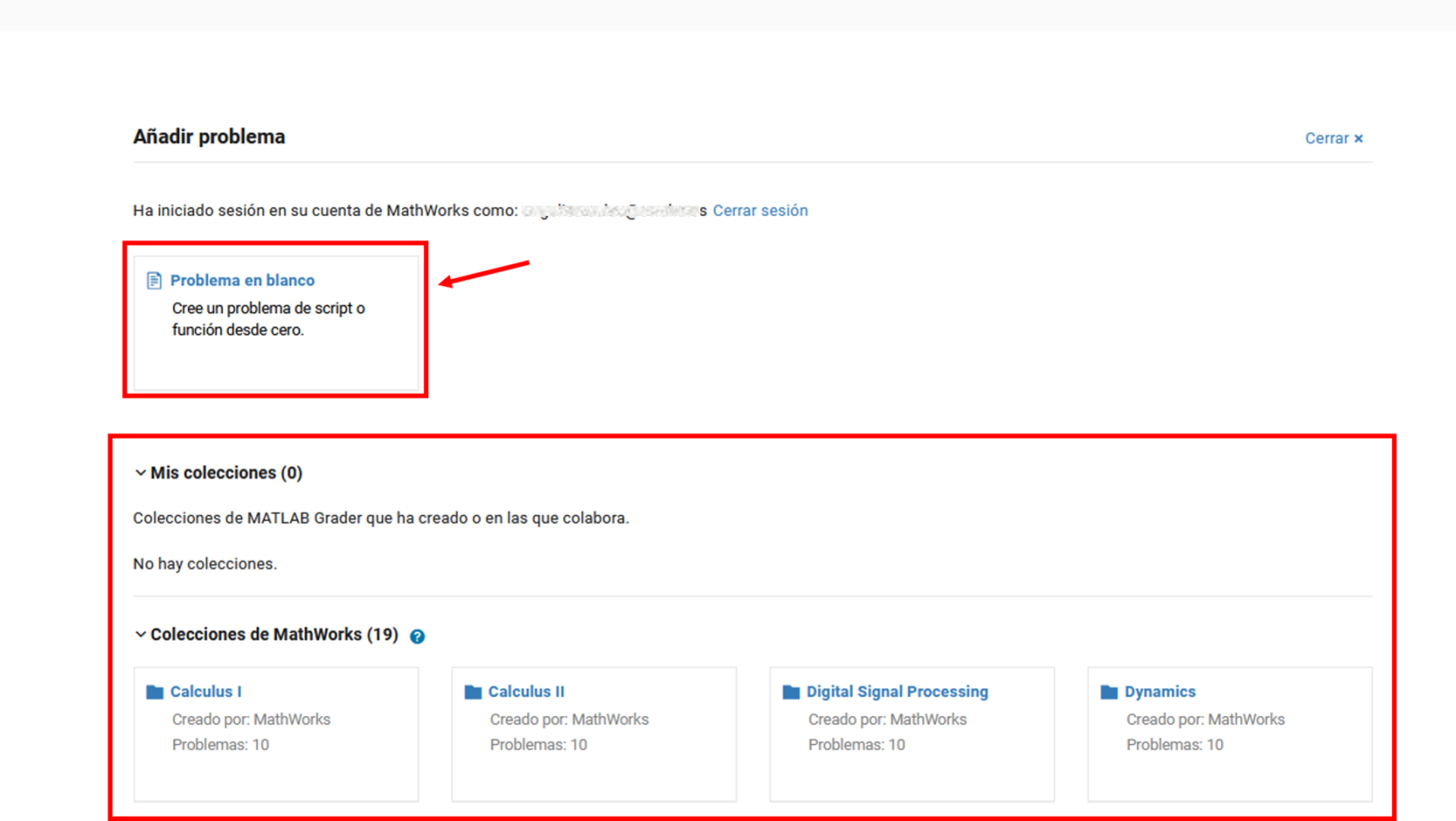Click the Colecciones de MathWorks (19) heading
This screenshot has height=821, width=1456.
(274, 635)
